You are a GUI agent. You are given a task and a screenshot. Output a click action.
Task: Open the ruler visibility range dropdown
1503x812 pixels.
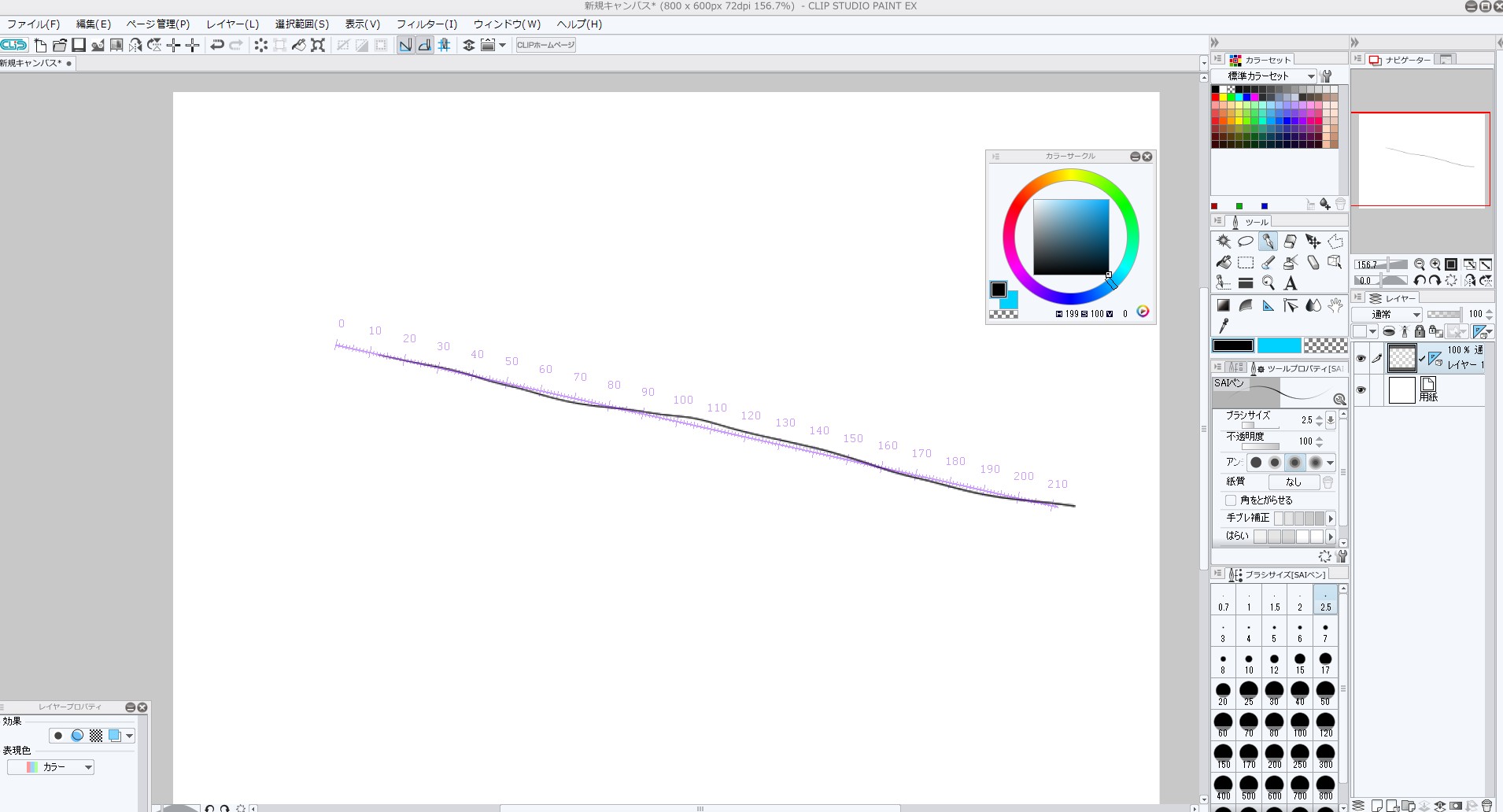pos(1482,331)
